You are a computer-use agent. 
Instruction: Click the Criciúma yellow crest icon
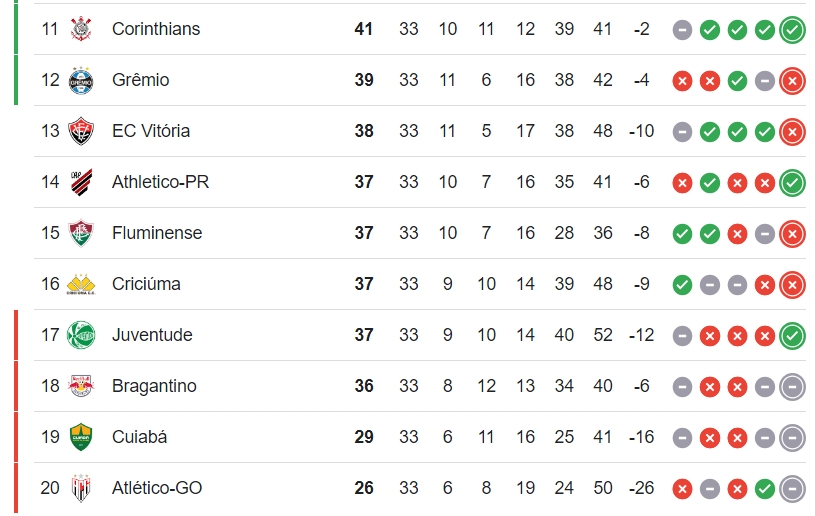coord(81,285)
